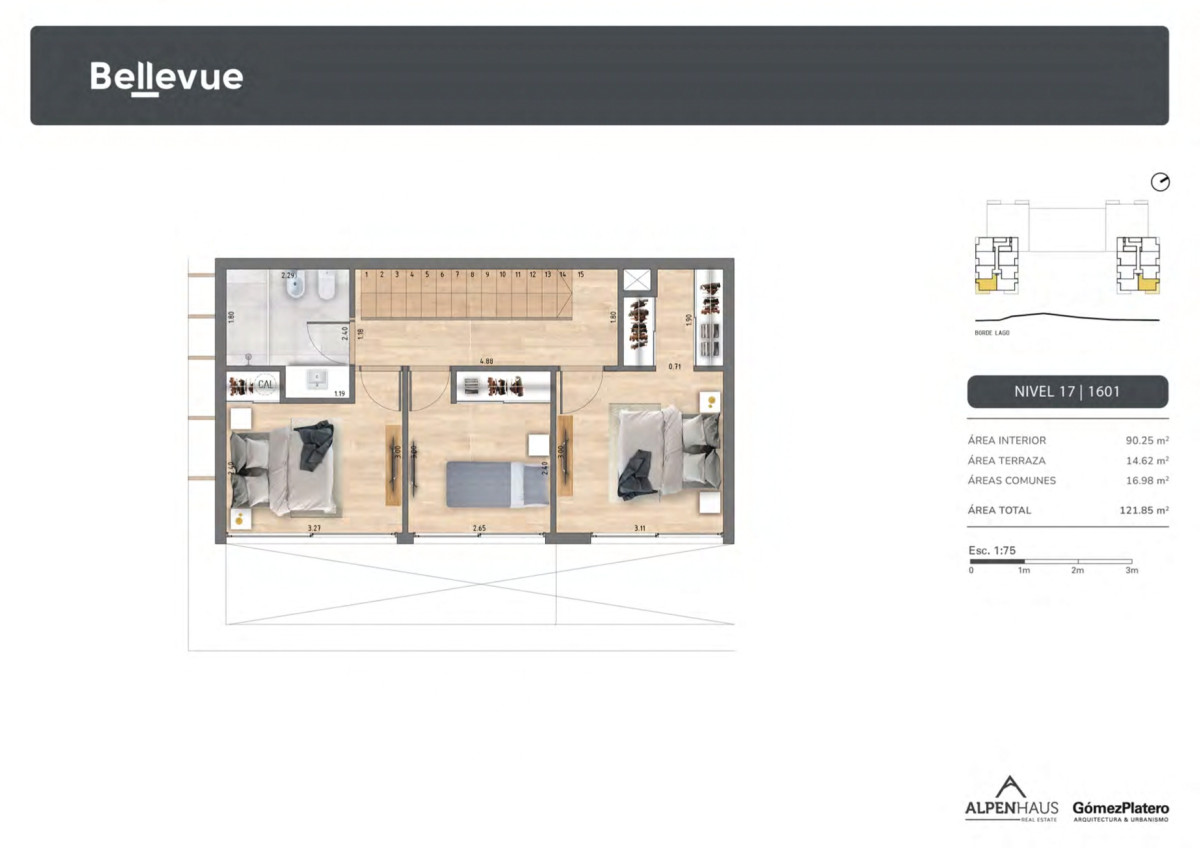Viewport: 1200px width, 848px height.
Task: Click the closet wardrobe in middle bedroom
Action: 503,385
